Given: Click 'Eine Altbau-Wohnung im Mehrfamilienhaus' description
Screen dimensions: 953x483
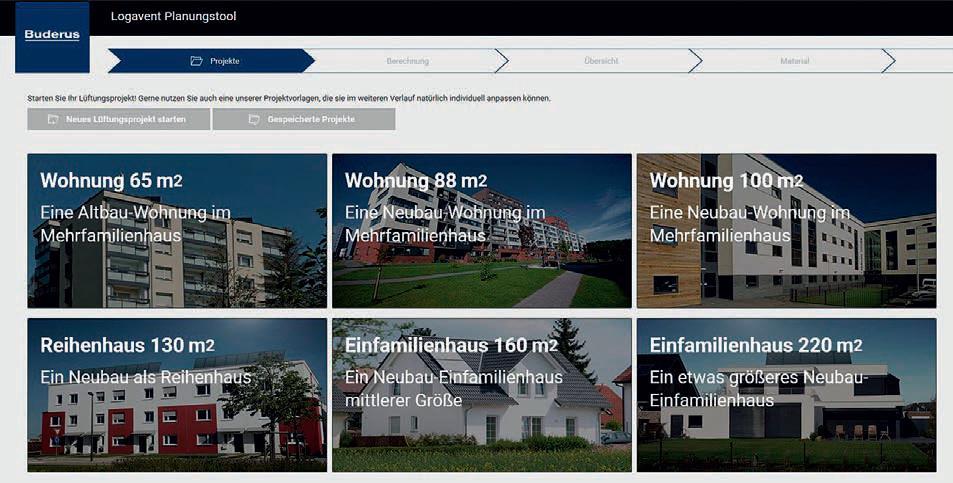Looking at the screenshot, I should [136, 224].
